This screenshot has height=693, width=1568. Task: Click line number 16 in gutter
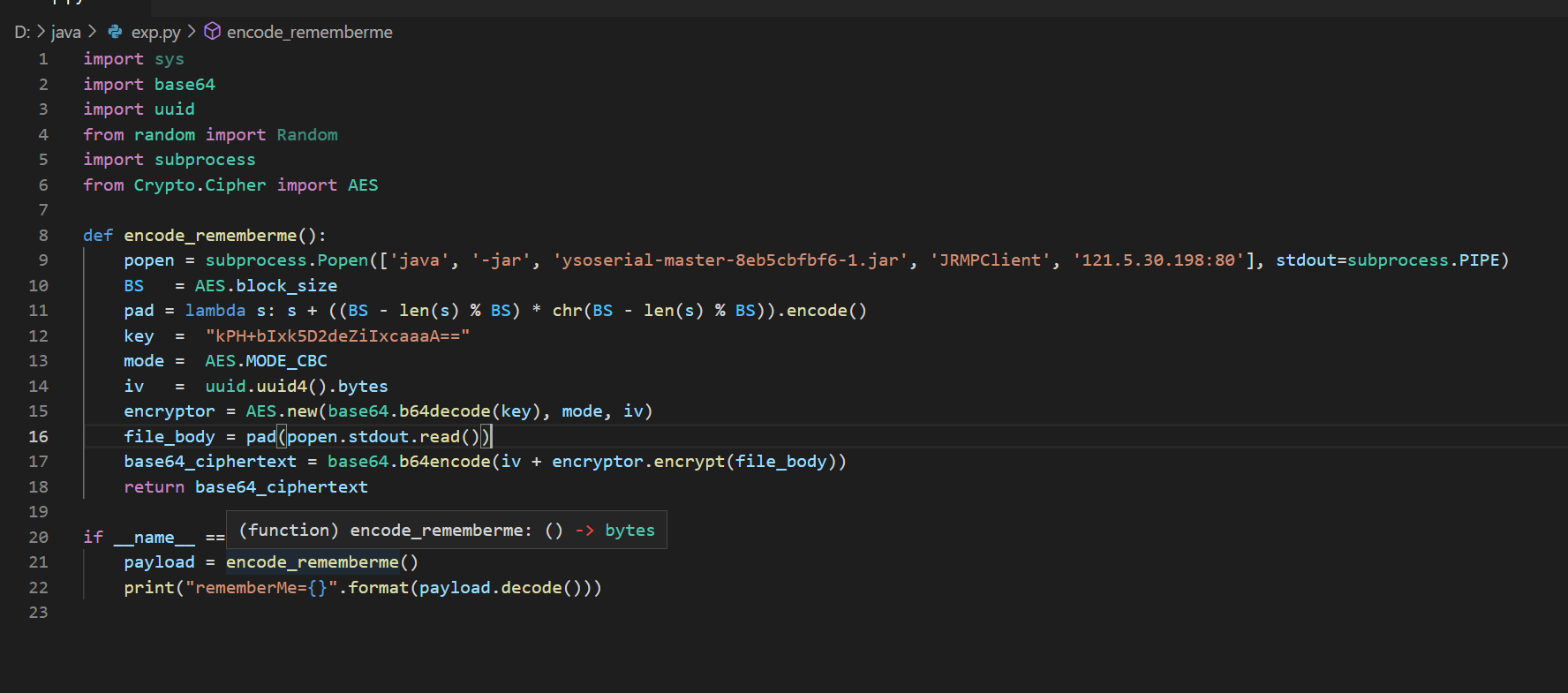coord(39,437)
